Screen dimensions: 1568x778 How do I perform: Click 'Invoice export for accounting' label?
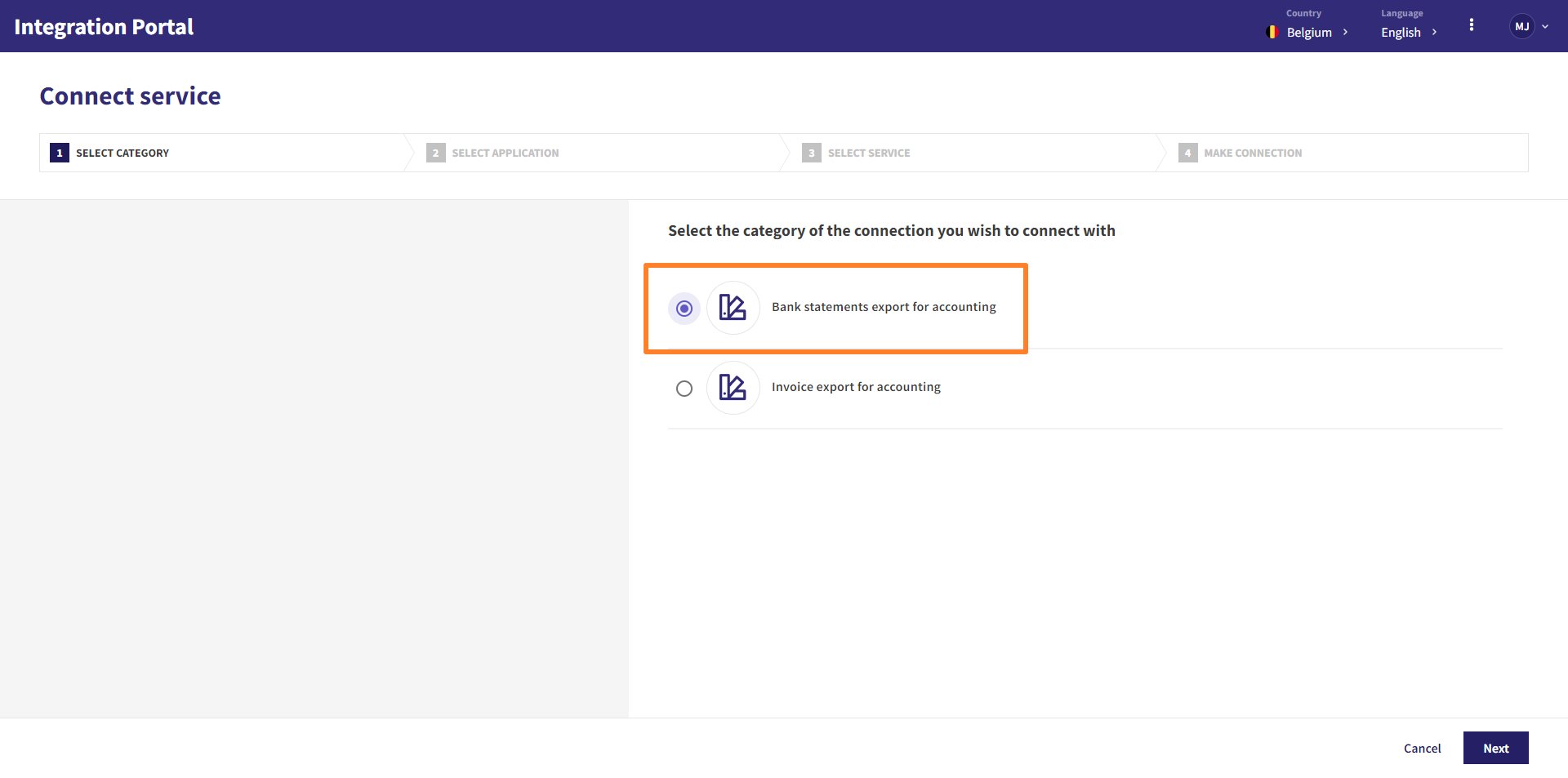(x=856, y=387)
